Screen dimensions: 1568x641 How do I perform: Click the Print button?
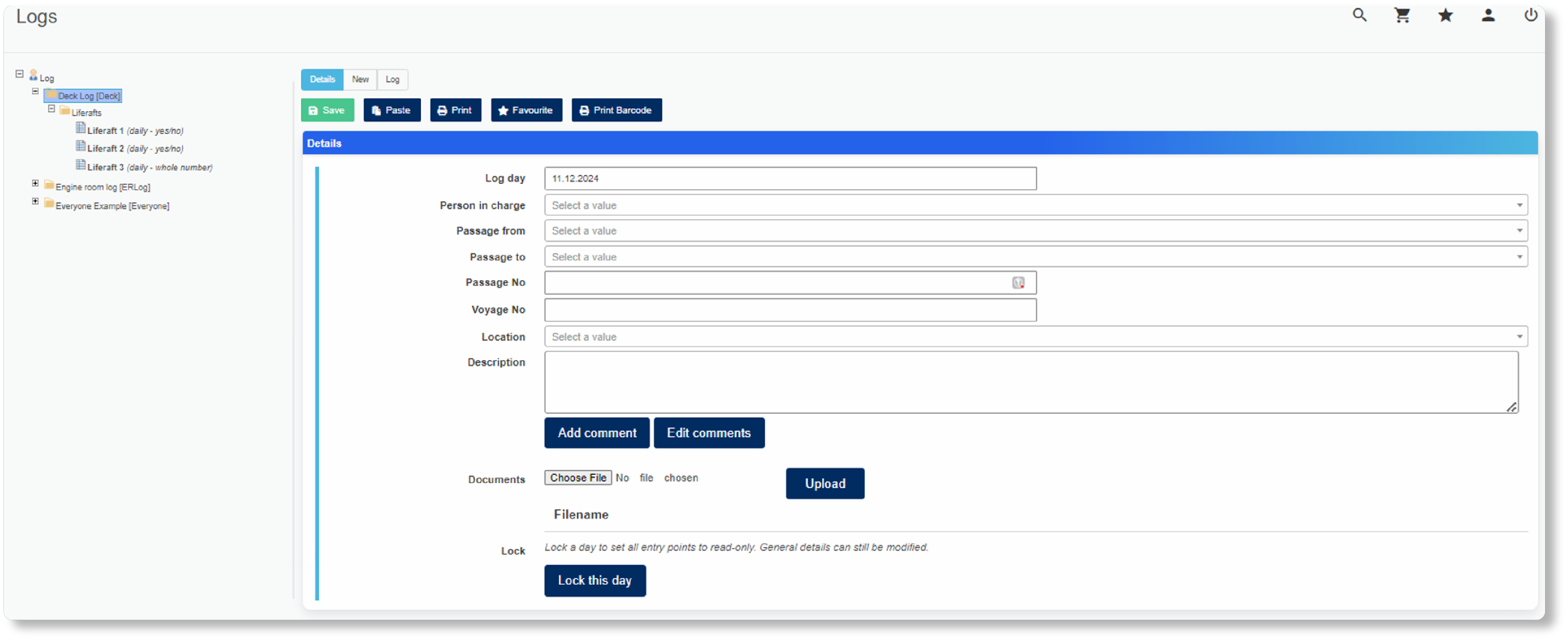[455, 111]
